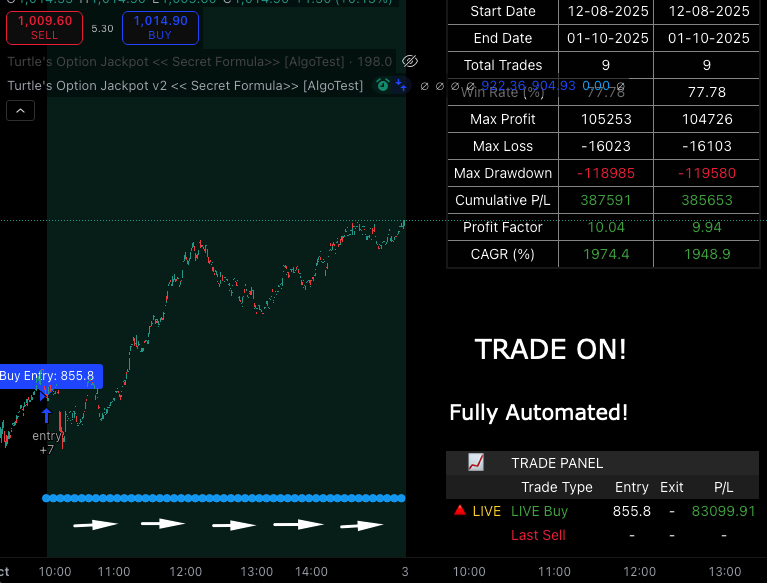Click the Total Trades row label
Viewport: 767px width, 583px height.
pyautogui.click(x=503, y=65)
